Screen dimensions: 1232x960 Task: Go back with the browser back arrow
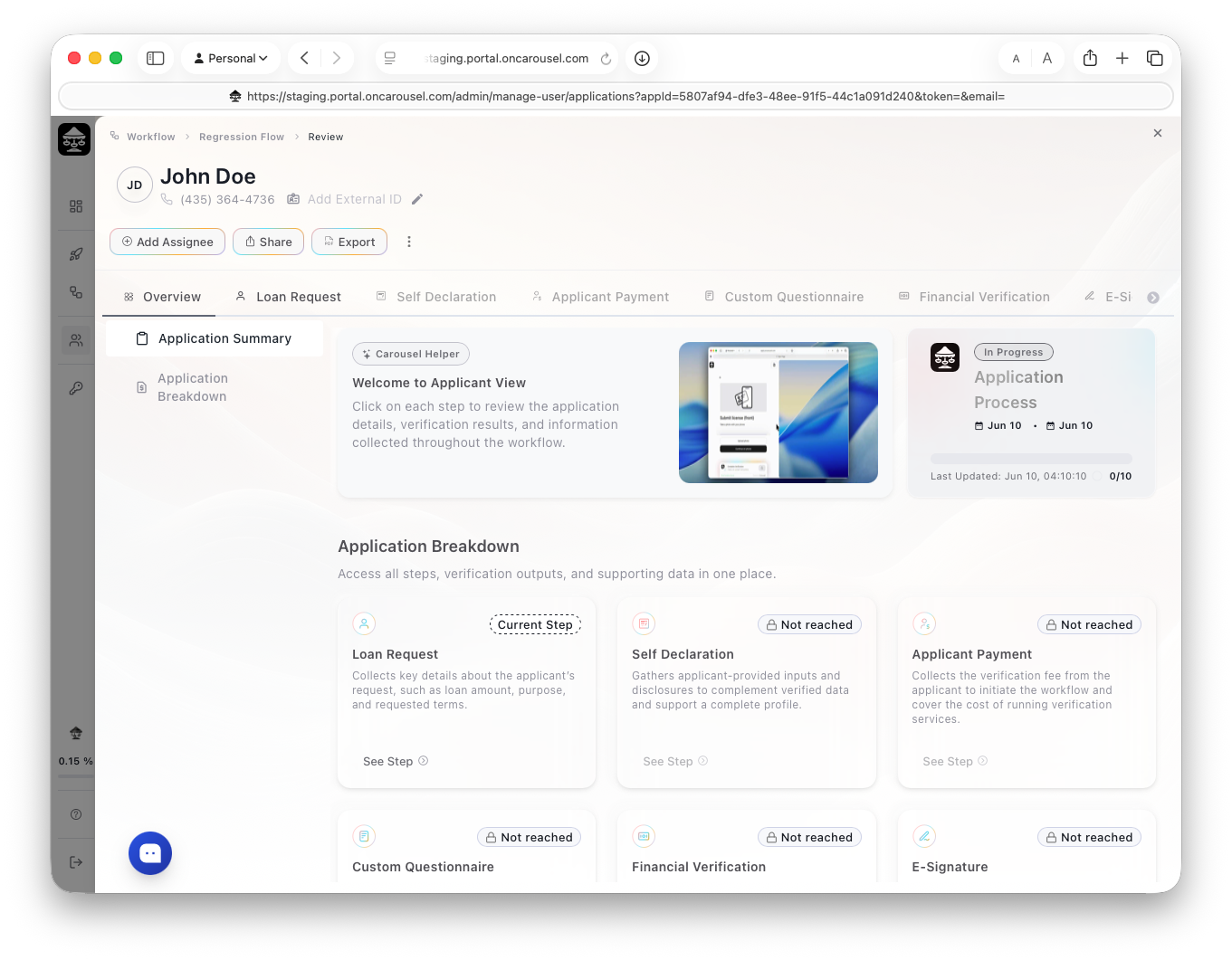(x=305, y=58)
